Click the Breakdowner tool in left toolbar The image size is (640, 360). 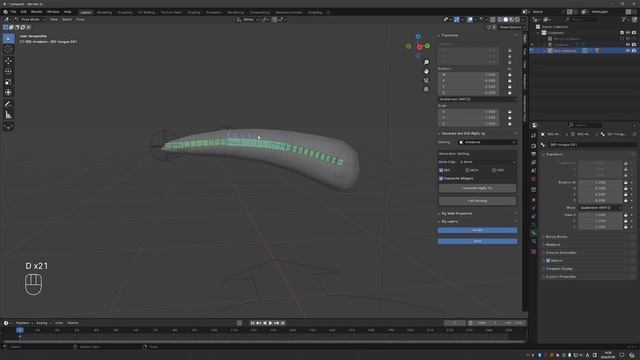8,127
